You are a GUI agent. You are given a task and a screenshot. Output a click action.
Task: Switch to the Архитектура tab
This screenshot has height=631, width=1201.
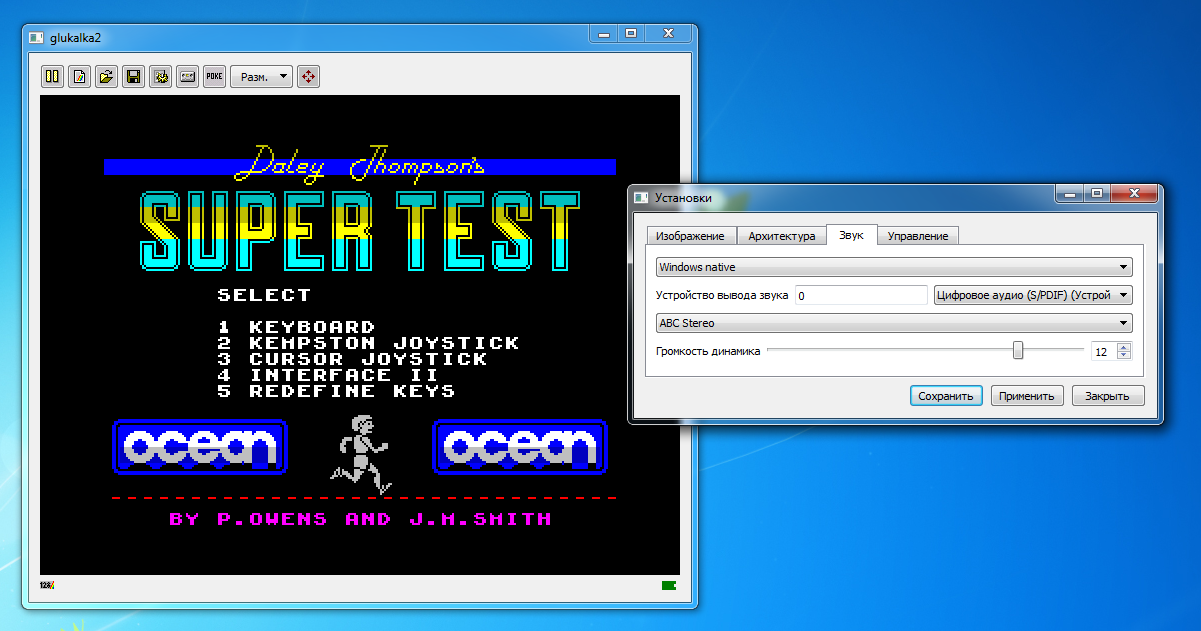(782, 236)
